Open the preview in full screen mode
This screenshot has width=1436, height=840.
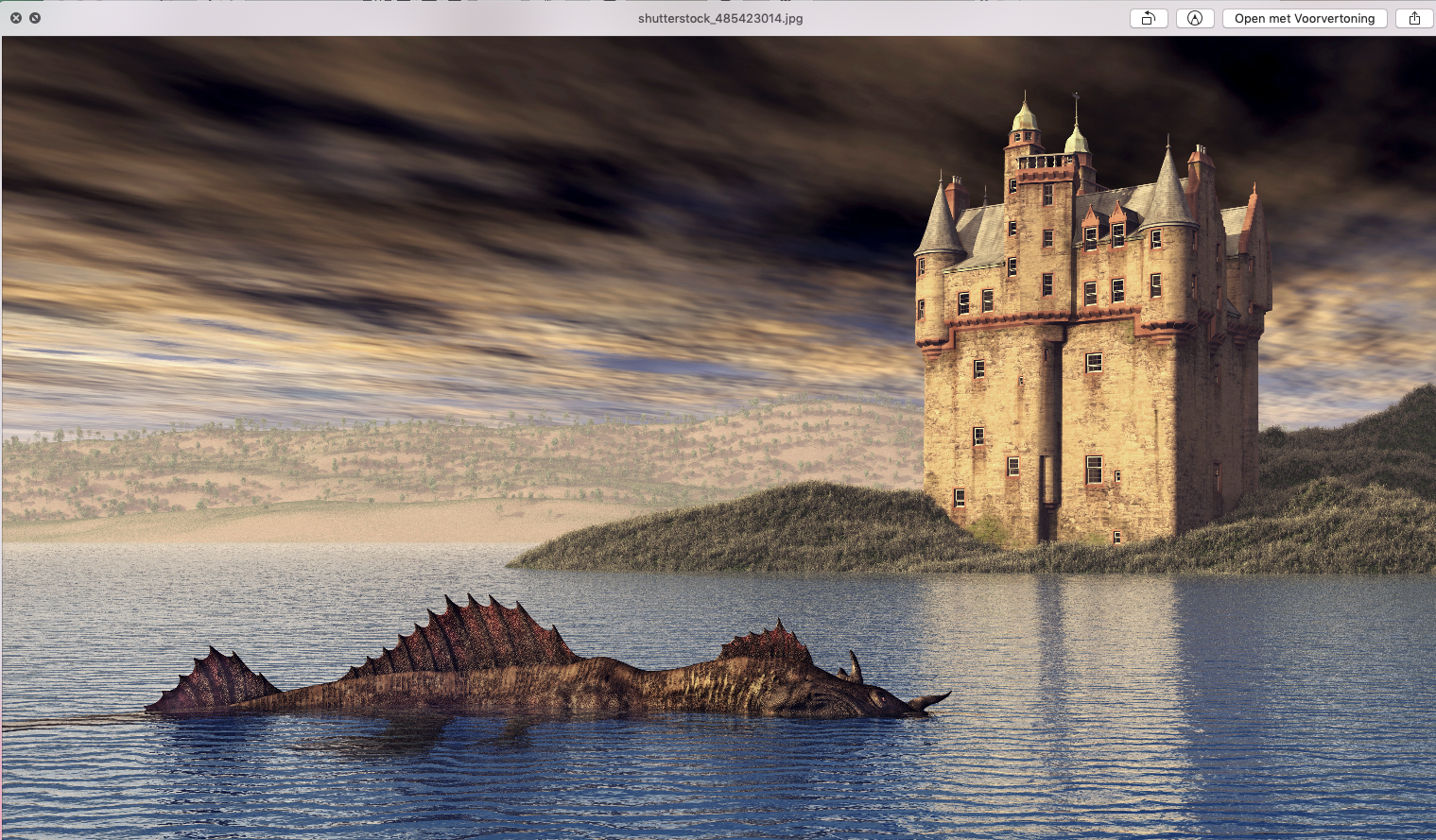point(35,18)
